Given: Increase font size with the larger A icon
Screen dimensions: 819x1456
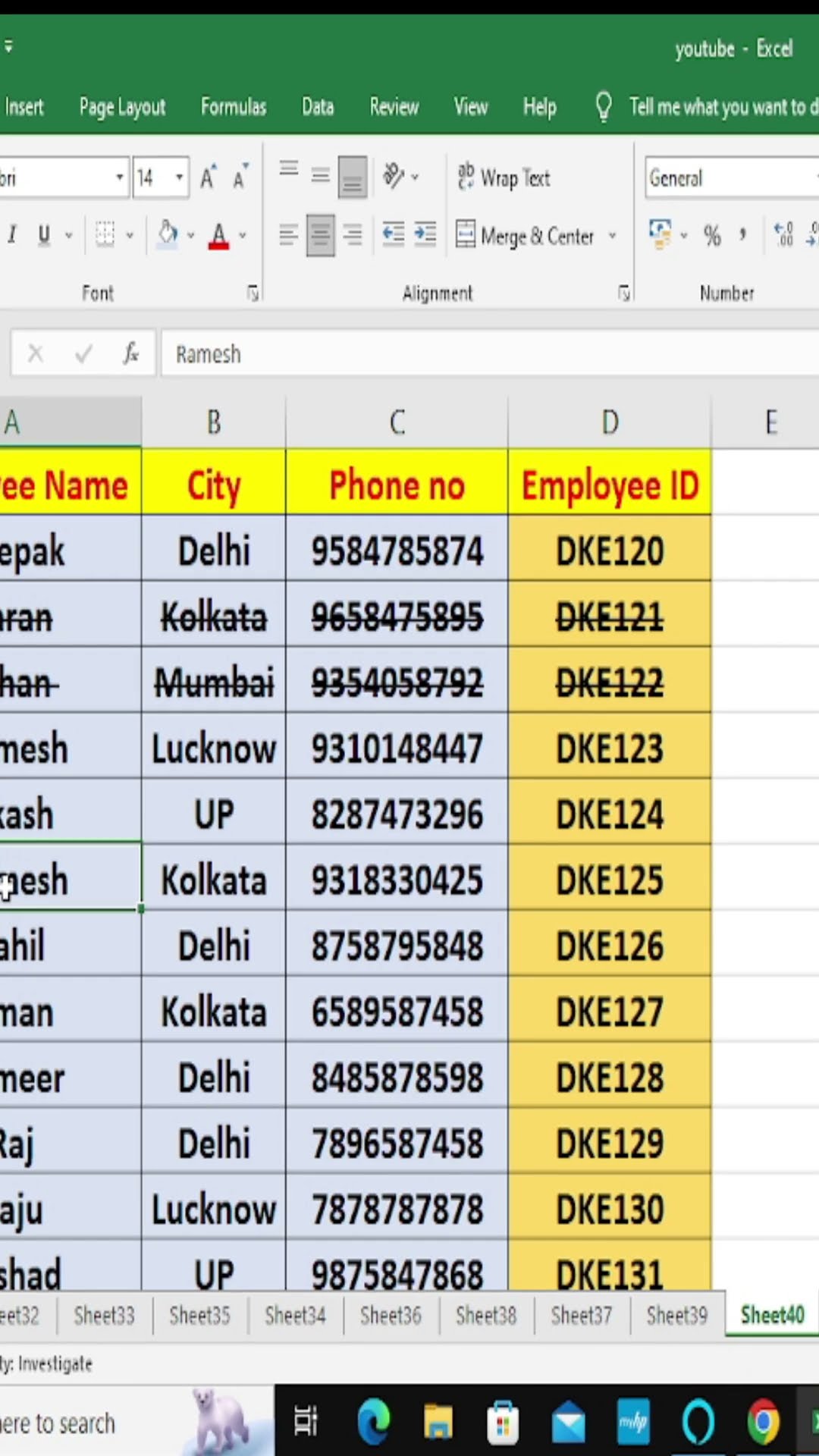Looking at the screenshot, I should point(209,177).
